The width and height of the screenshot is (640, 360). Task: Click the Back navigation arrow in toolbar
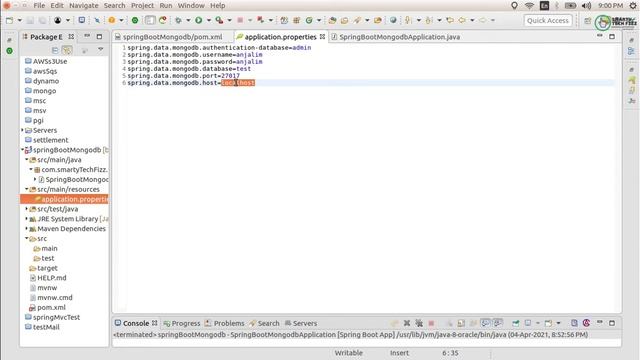coord(462,20)
